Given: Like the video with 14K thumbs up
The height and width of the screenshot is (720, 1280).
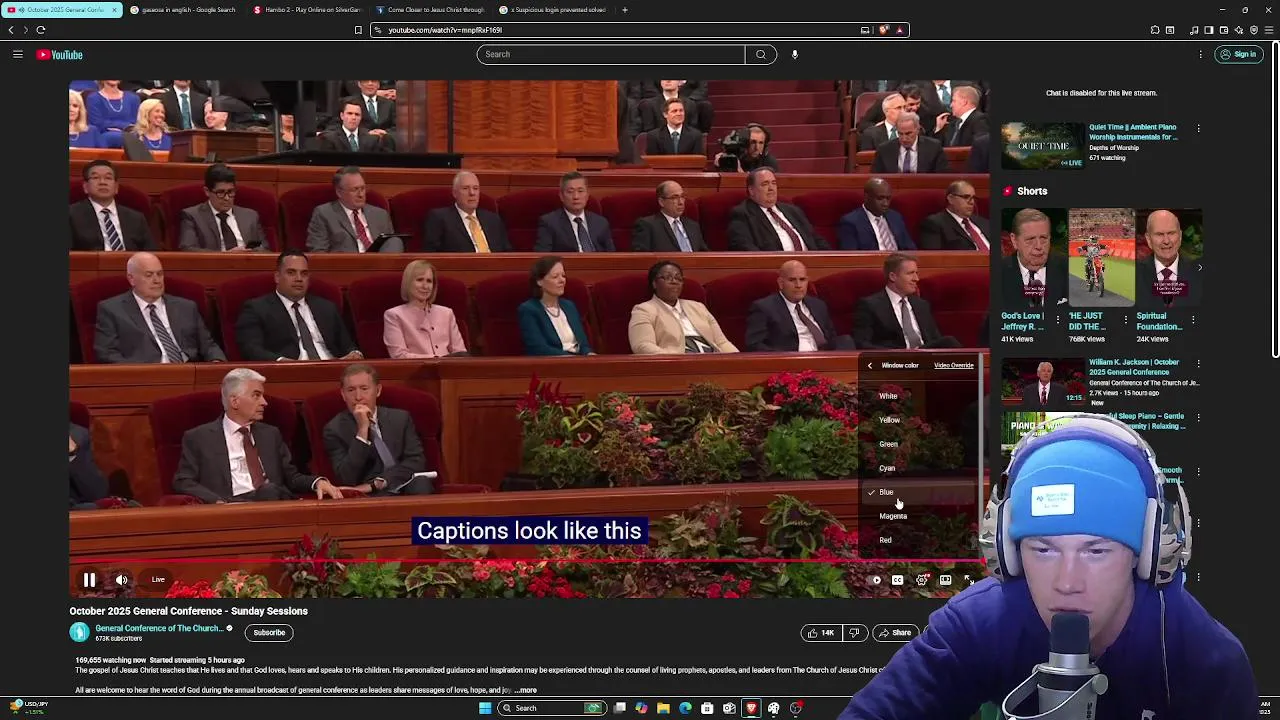Looking at the screenshot, I should (821, 633).
